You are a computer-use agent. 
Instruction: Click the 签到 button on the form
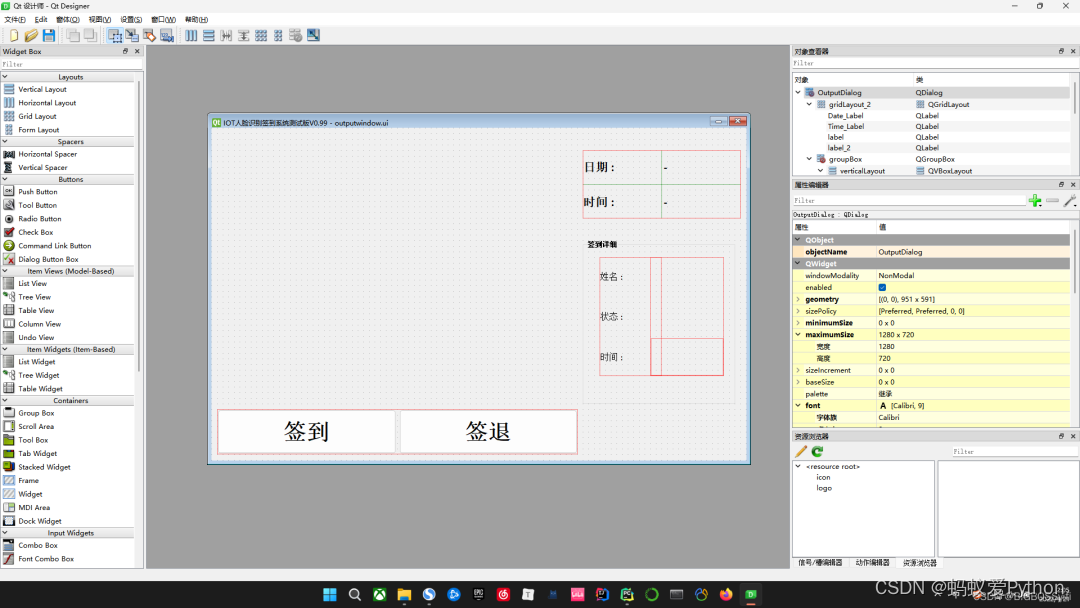307,432
